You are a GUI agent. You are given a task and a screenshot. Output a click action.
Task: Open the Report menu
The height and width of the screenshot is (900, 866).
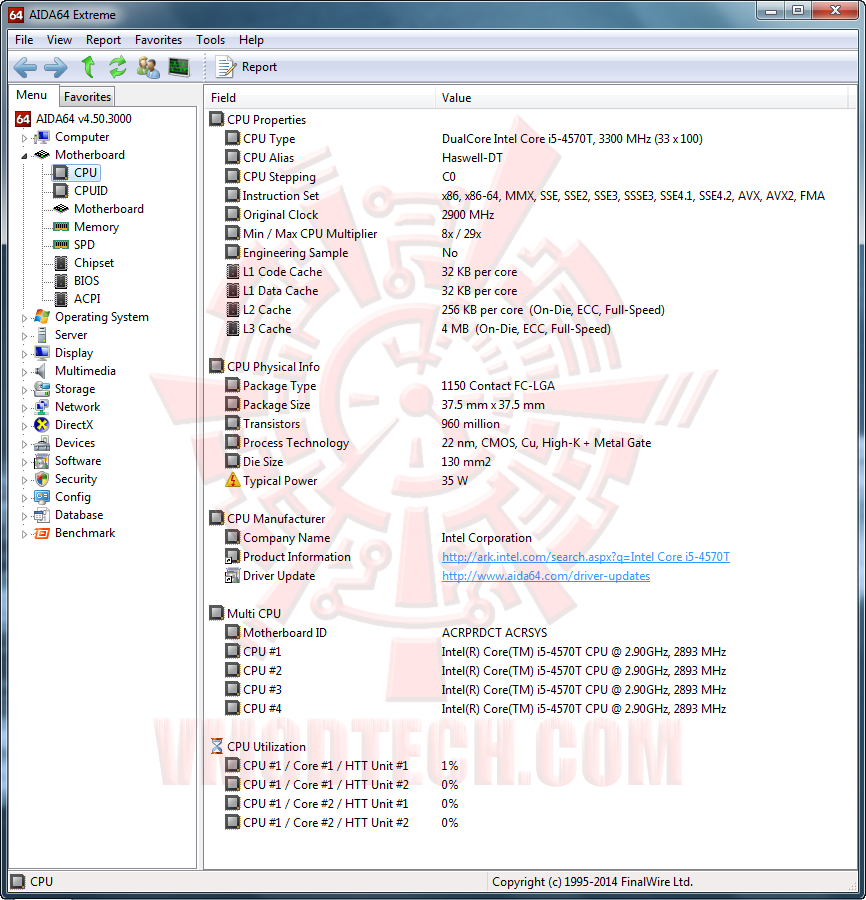[103, 40]
